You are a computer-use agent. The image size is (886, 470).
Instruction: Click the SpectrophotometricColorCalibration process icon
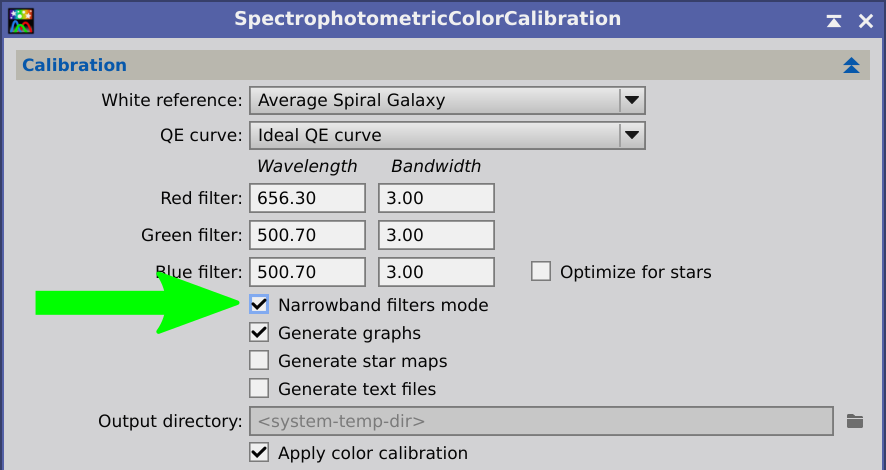21,21
